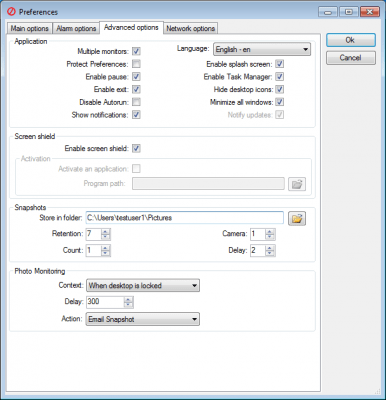Increase the Photo Monitoring Delay of 300
The height and width of the screenshot is (400, 386).
click(x=128, y=299)
